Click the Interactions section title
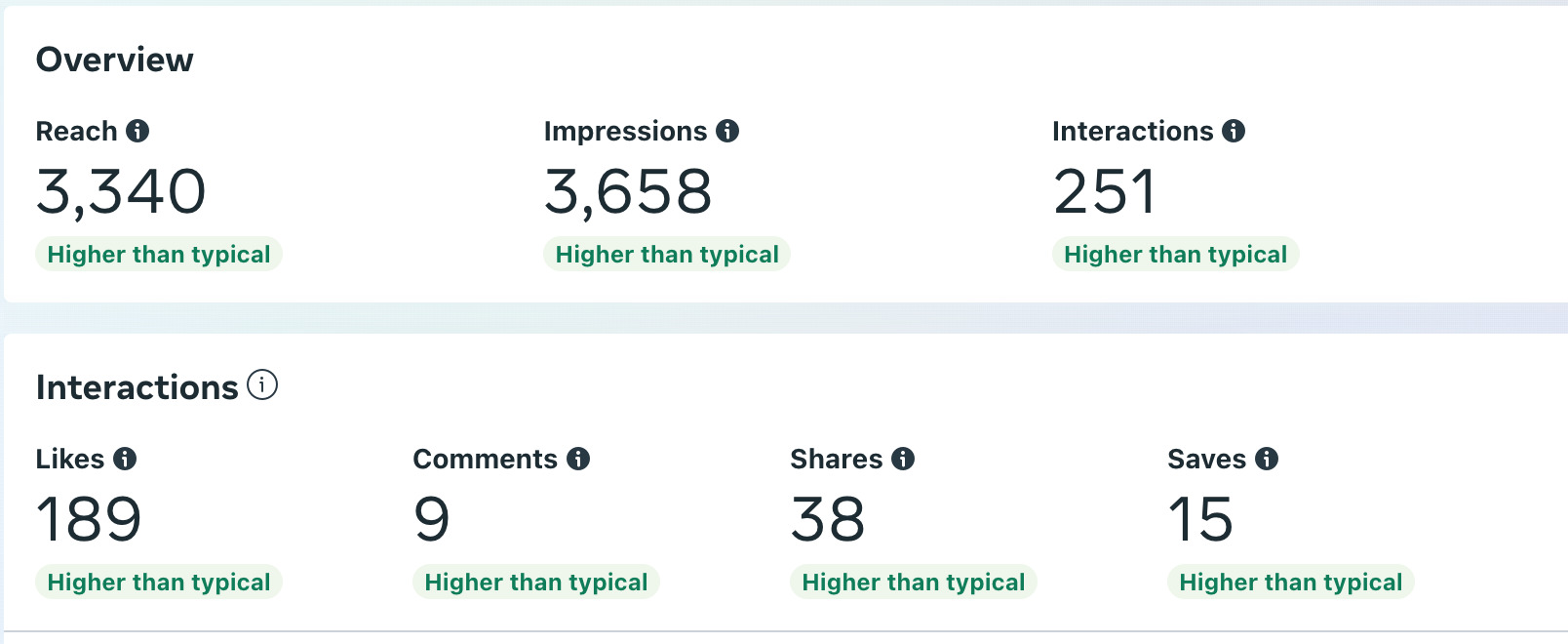This screenshot has width=1568, height=644. [138, 386]
